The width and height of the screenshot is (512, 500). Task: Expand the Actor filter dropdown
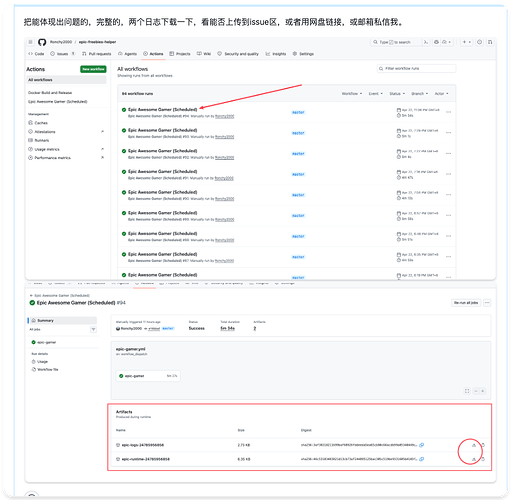441,94
